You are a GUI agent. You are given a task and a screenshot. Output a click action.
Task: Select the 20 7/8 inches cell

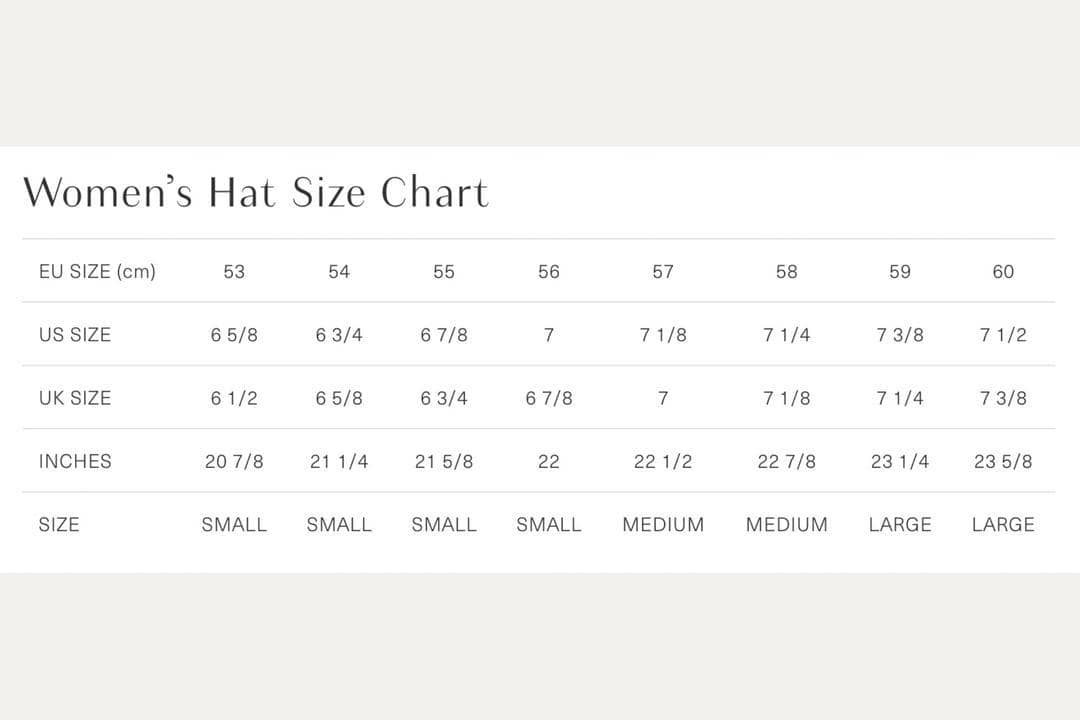(x=234, y=461)
